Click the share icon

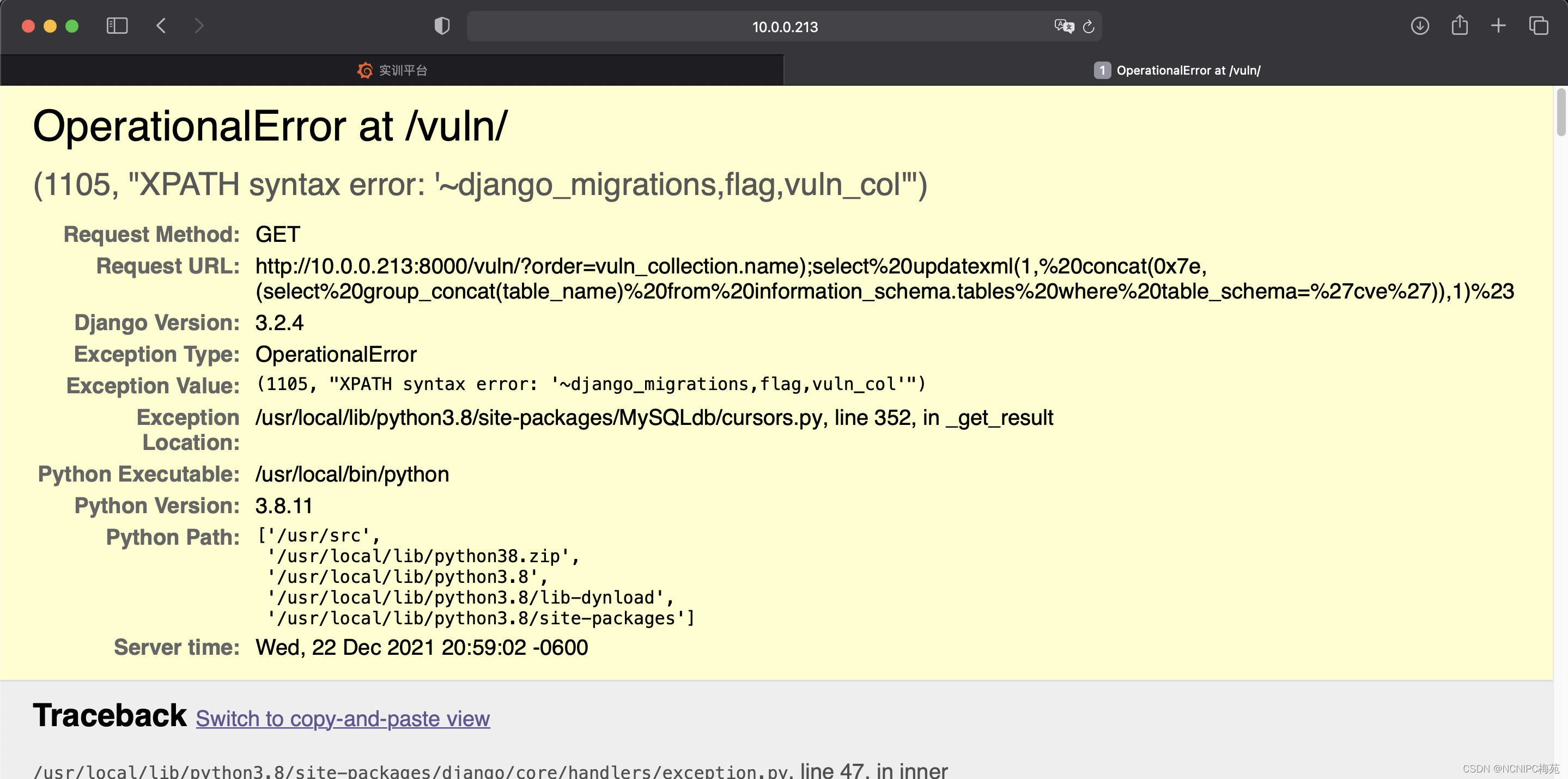(x=1460, y=25)
